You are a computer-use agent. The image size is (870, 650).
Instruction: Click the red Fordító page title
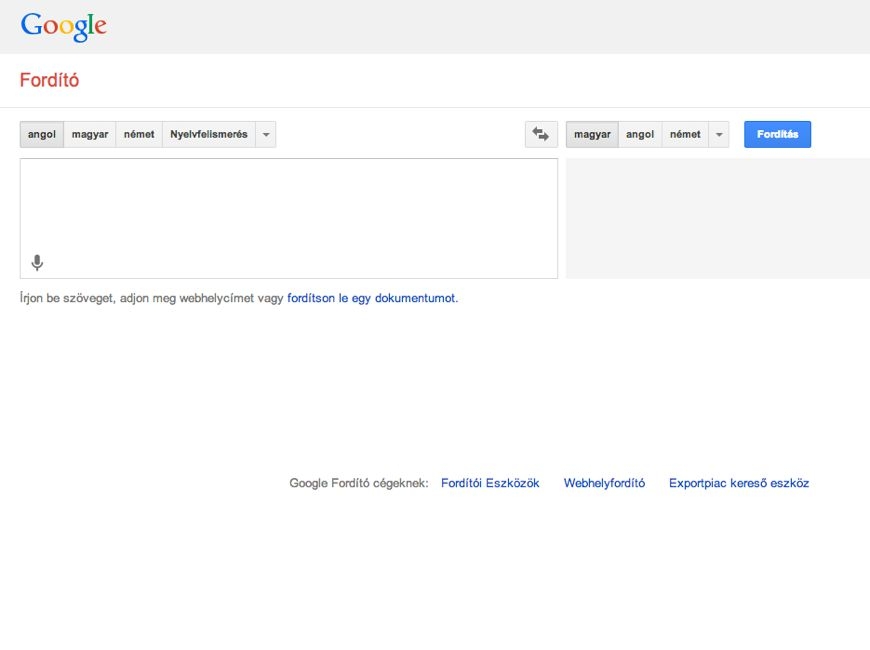coord(49,80)
